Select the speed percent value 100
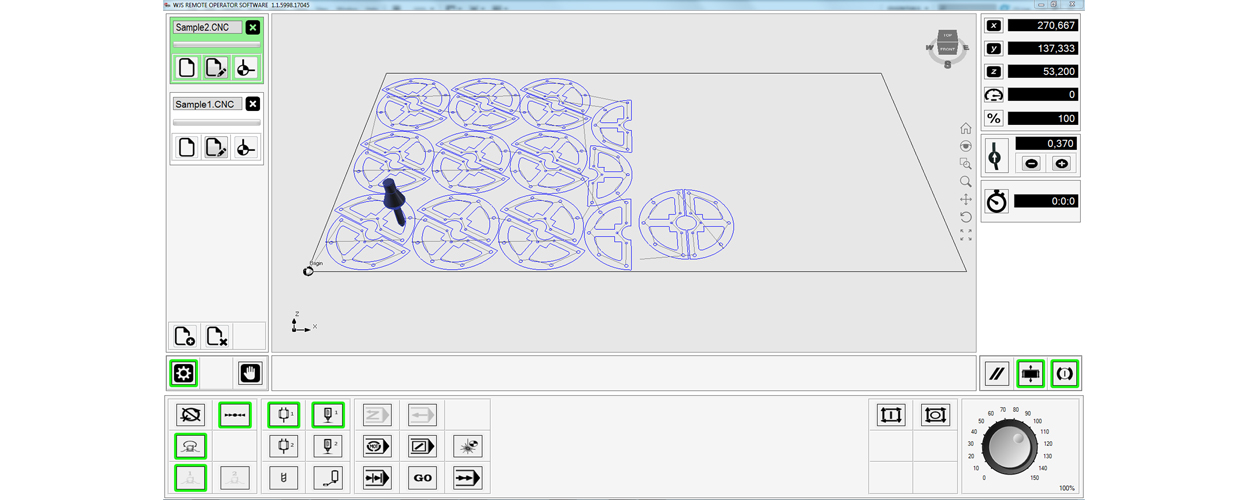1248x500 pixels. (x=1042, y=118)
